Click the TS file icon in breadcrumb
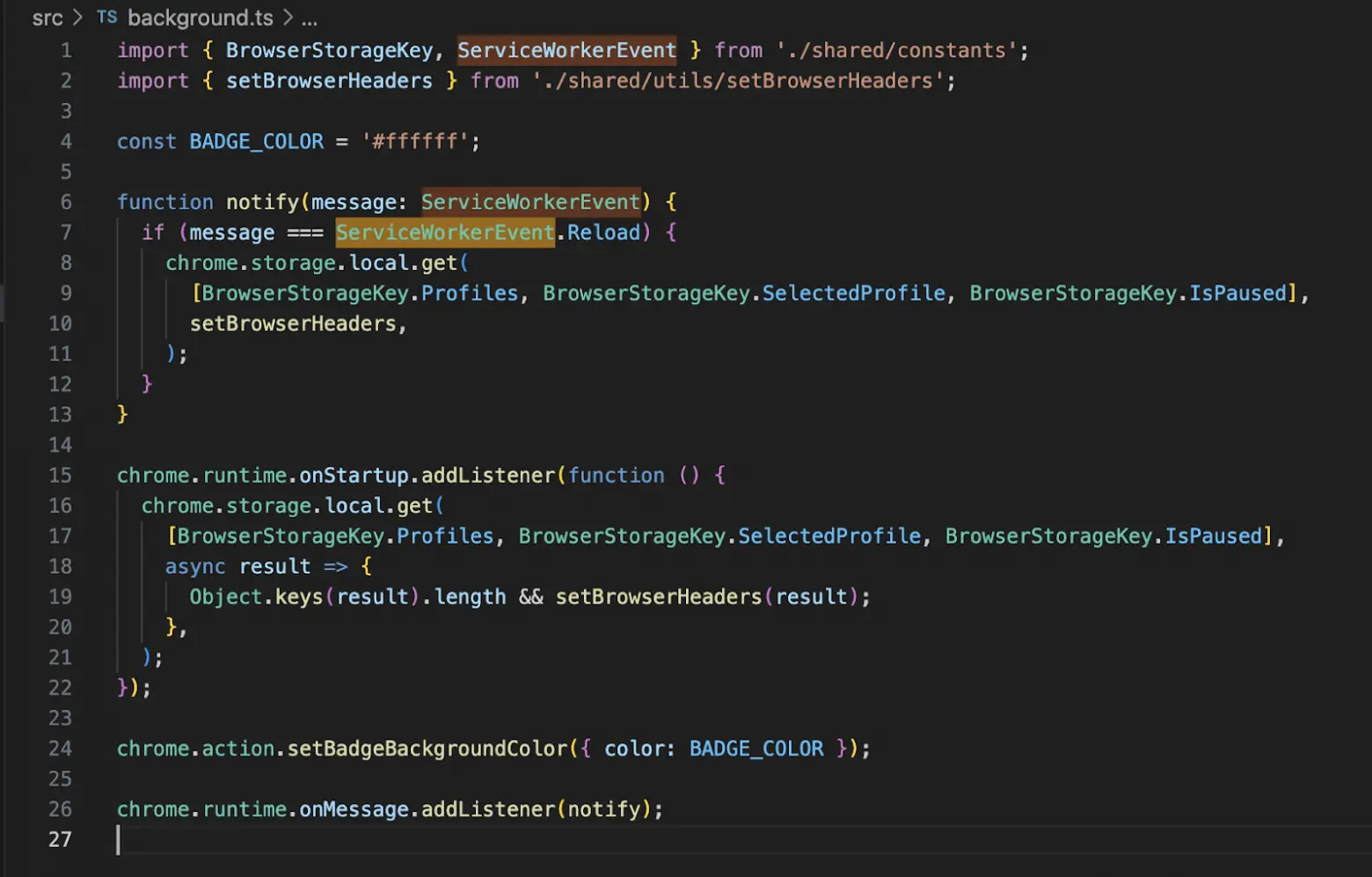Image resolution: width=1372 pixels, height=877 pixels. [106, 17]
